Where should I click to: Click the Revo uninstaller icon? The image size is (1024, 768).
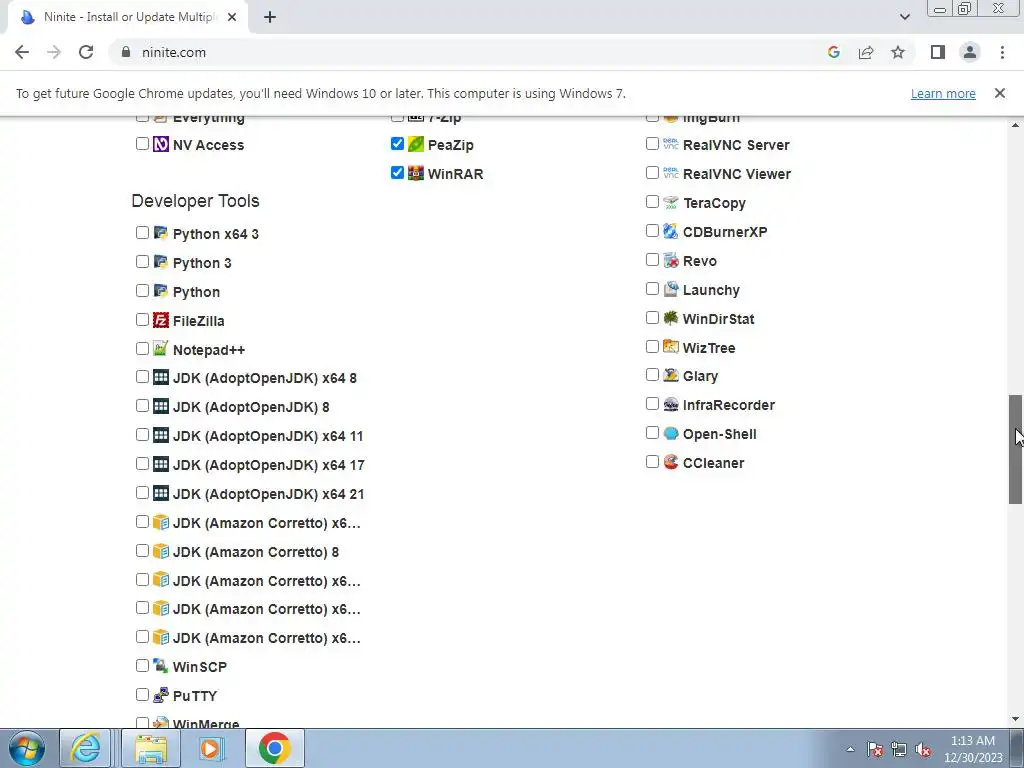671,260
